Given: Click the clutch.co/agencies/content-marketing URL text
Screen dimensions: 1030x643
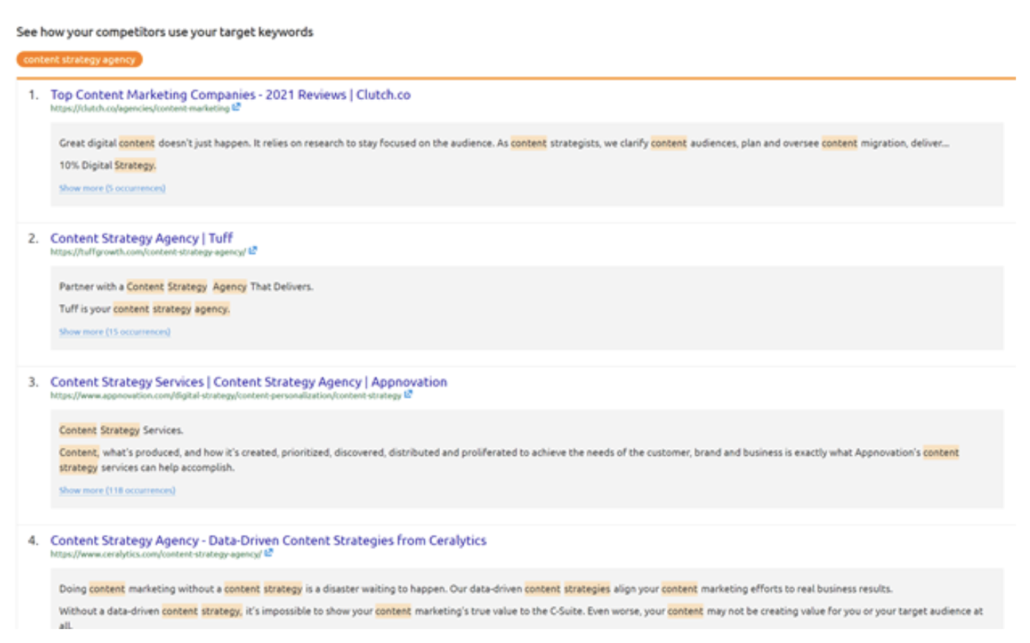Looking at the screenshot, I should coord(140,108).
